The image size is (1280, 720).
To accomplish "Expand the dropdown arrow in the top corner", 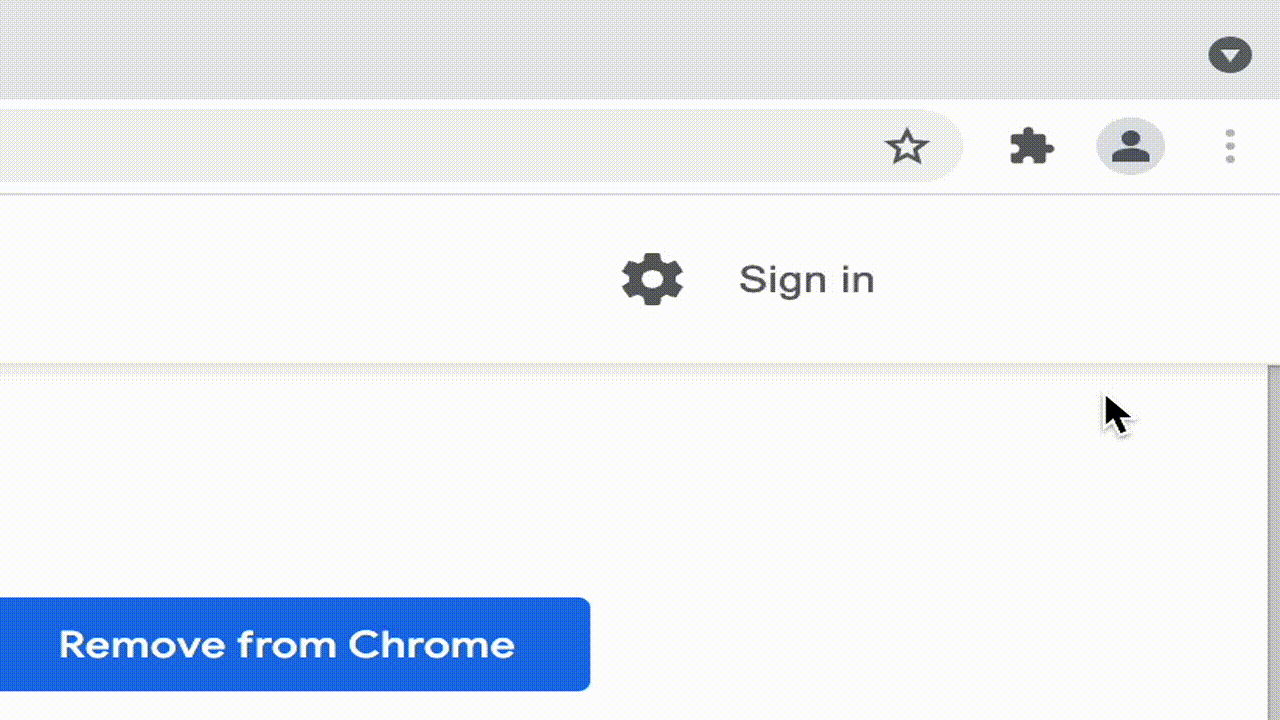I will click(x=1230, y=55).
